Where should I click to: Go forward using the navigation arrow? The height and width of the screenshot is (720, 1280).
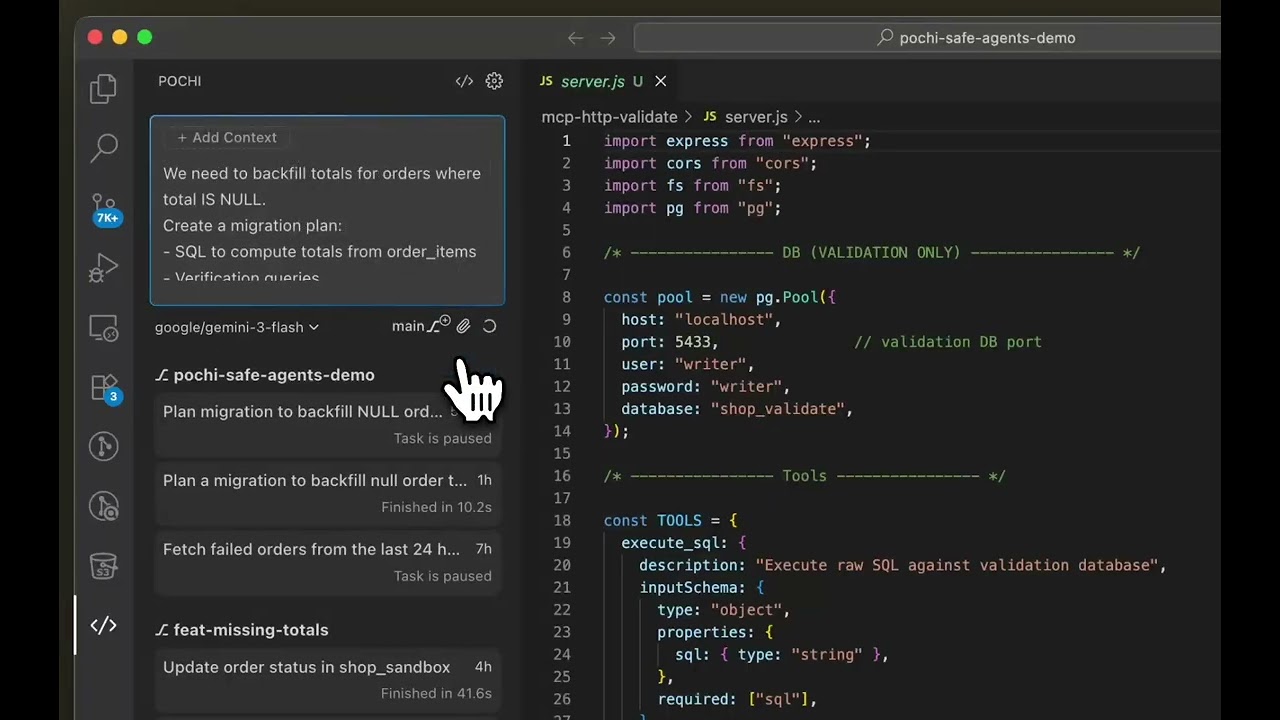tap(608, 38)
